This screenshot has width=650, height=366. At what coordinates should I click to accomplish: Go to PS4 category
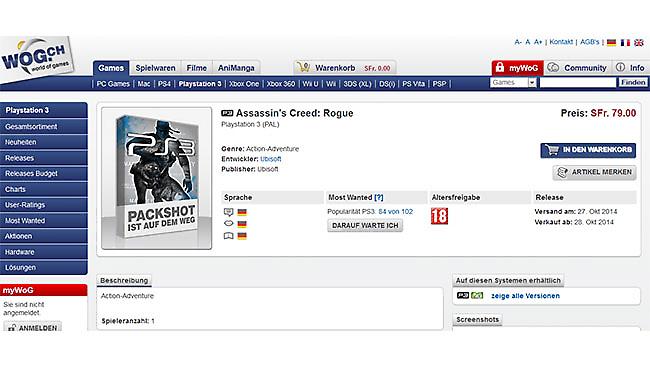point(164,84)
